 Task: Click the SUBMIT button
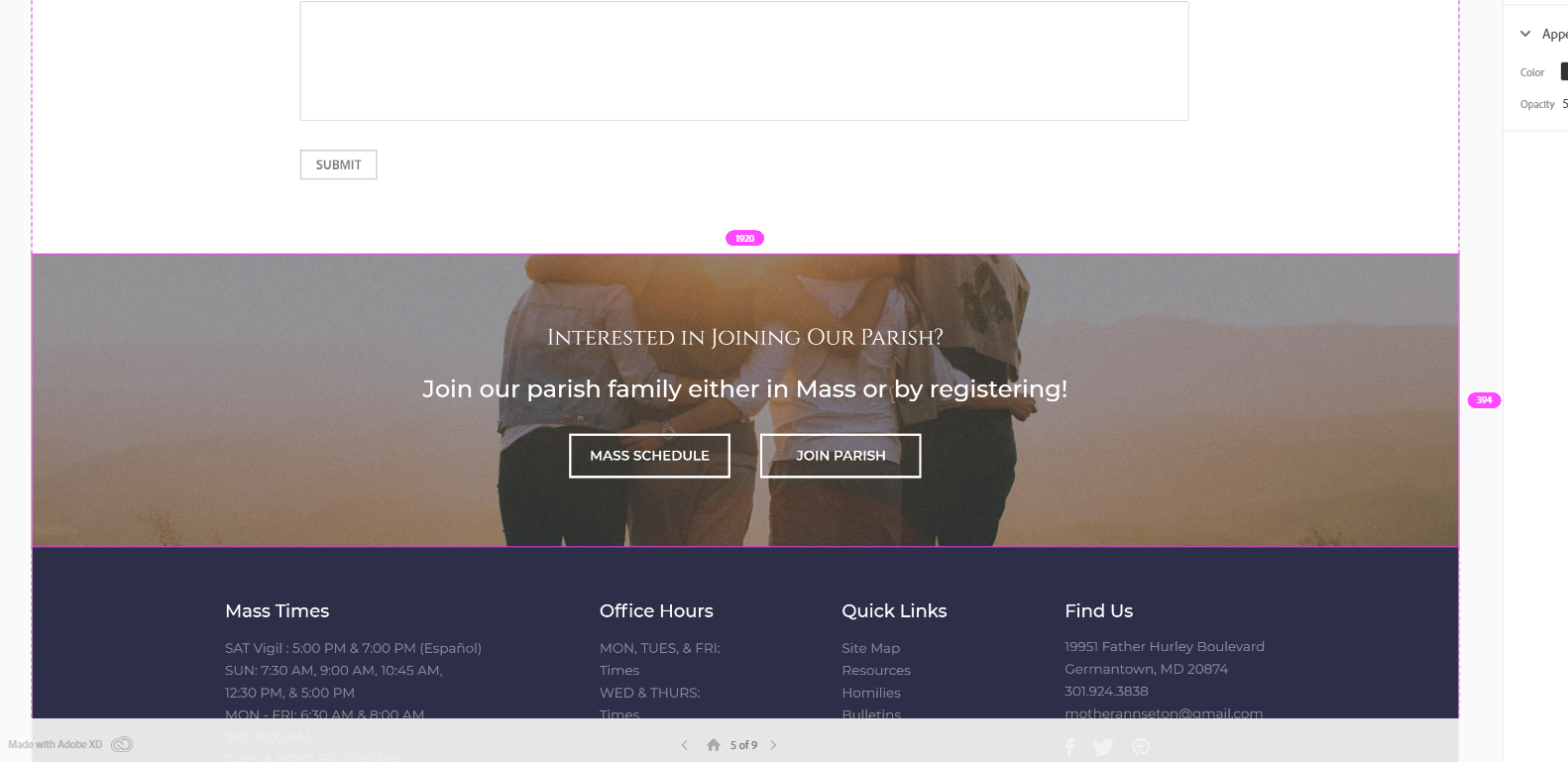(338, 164)
